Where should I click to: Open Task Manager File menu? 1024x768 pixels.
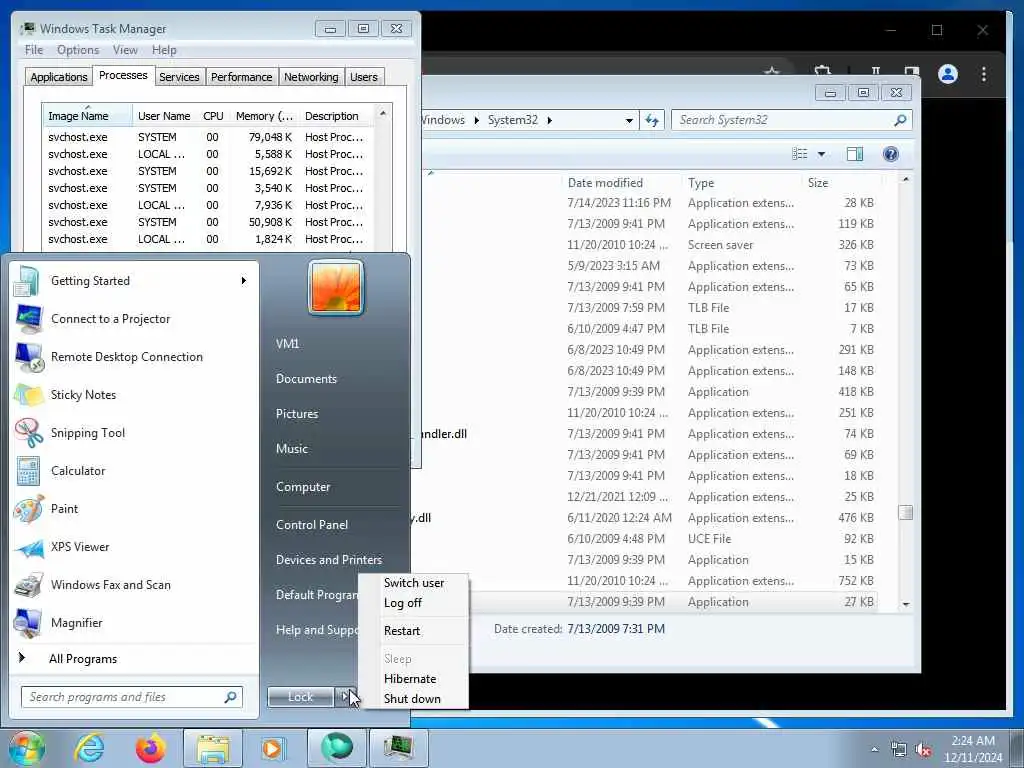[x=33, y=50]
